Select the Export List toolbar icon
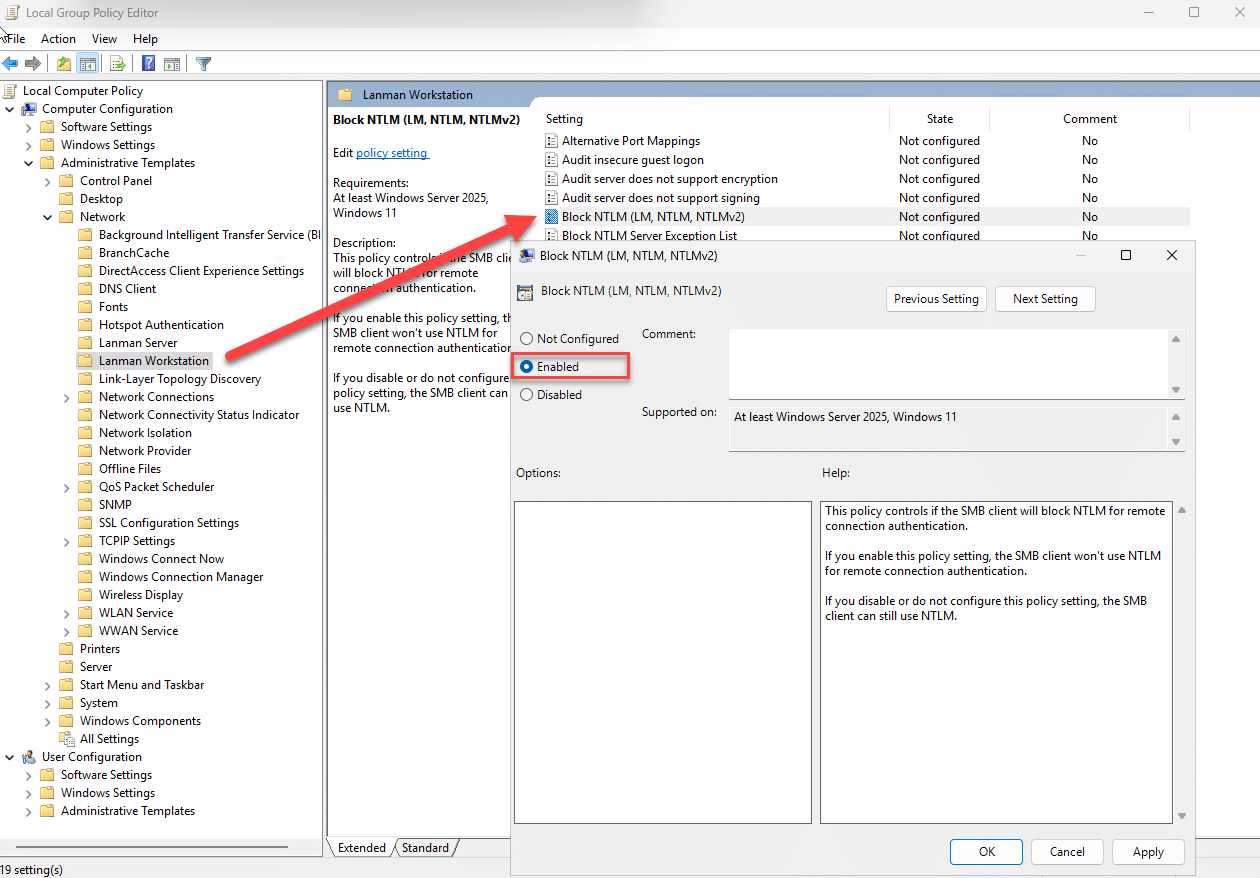This screenshot has height=878, width=1260. pyautogui.click(x=117, y=63)
